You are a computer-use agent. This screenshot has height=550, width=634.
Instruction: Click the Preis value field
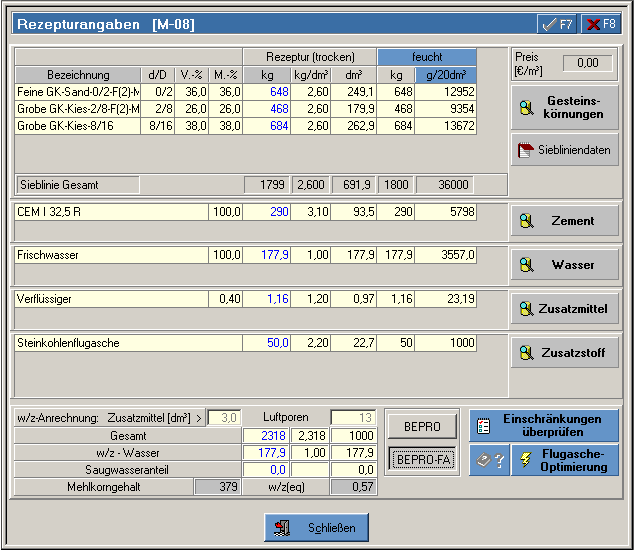point(587,64)
